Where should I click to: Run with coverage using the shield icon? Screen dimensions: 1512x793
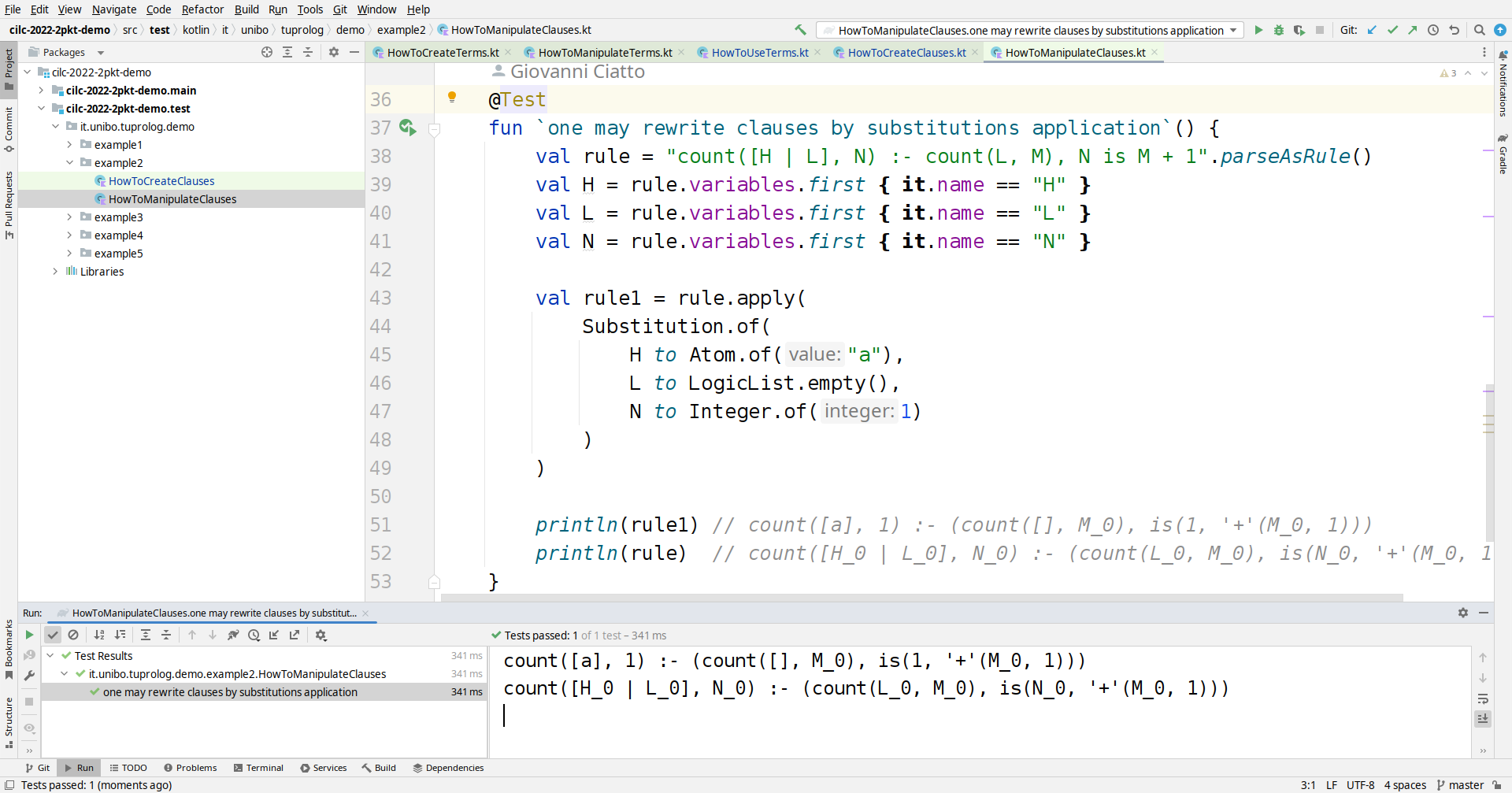(1299, 30)
